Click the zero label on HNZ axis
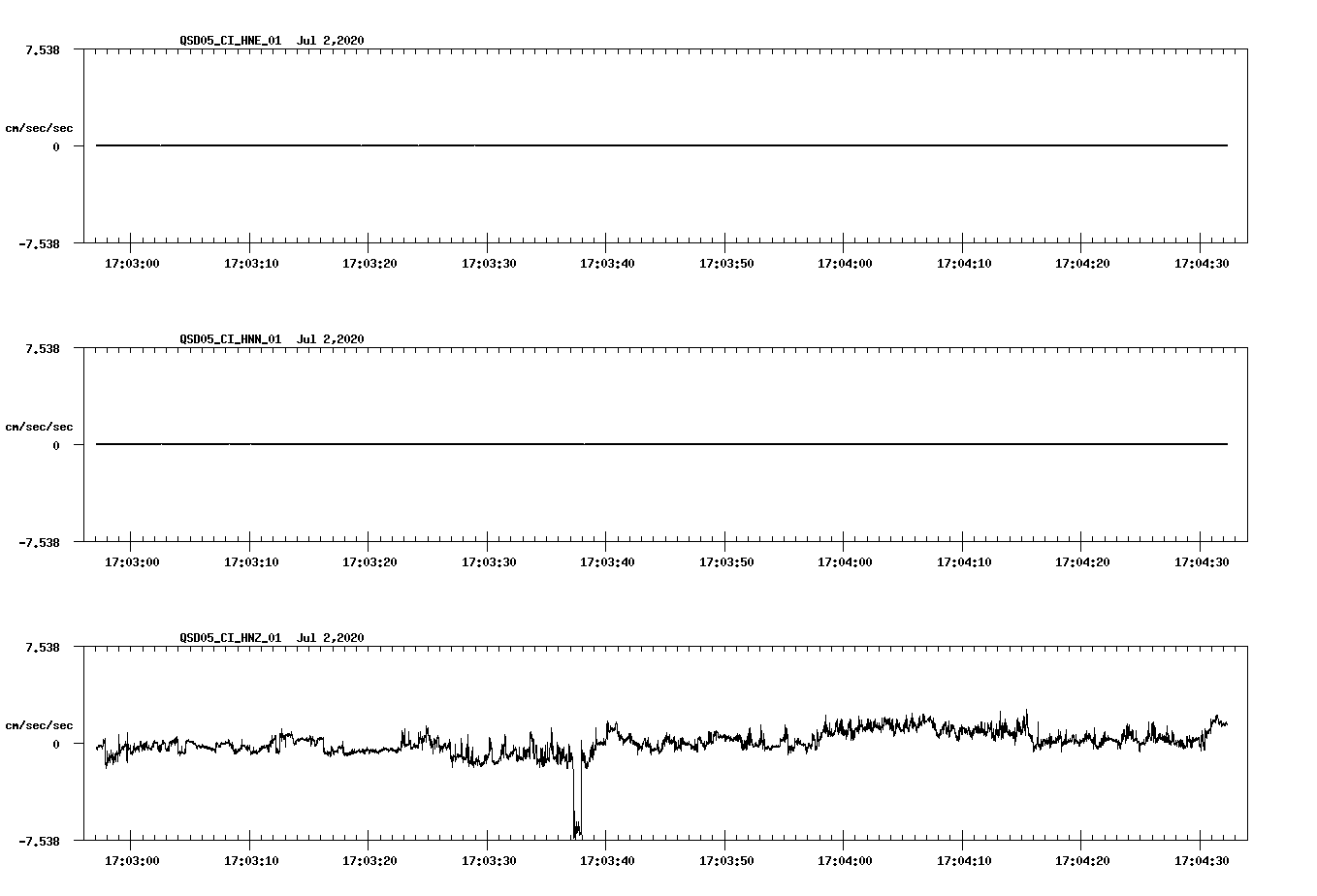This screenshot has width=1317, height=896. tap(56, 744)
